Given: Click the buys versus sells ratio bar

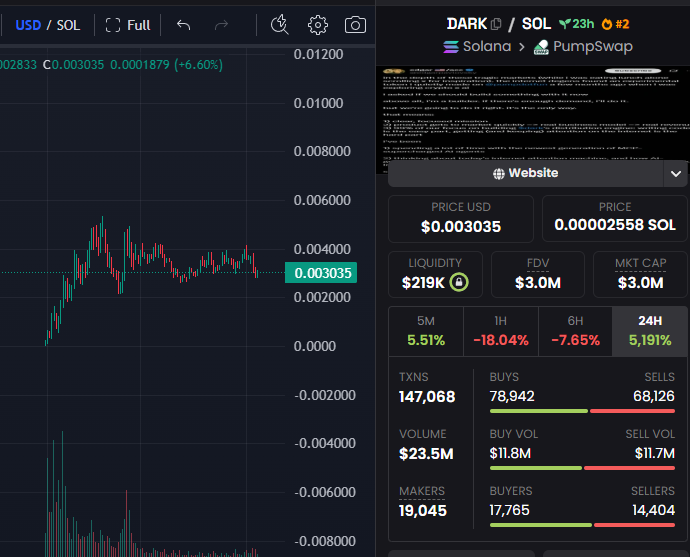Looking at the screenshot, I should 582,411.
